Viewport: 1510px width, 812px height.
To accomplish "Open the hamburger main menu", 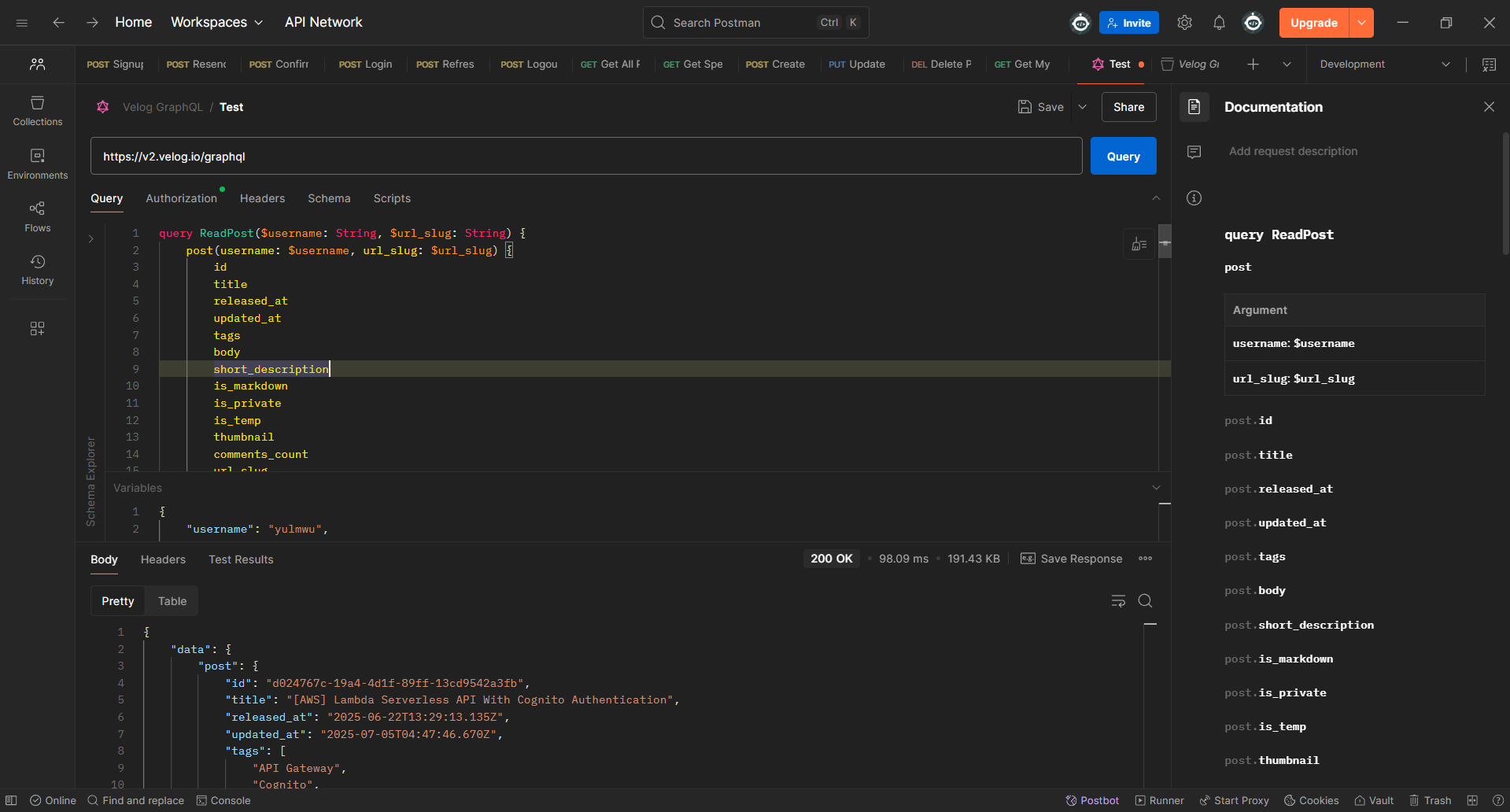I will tap(22, 23).
